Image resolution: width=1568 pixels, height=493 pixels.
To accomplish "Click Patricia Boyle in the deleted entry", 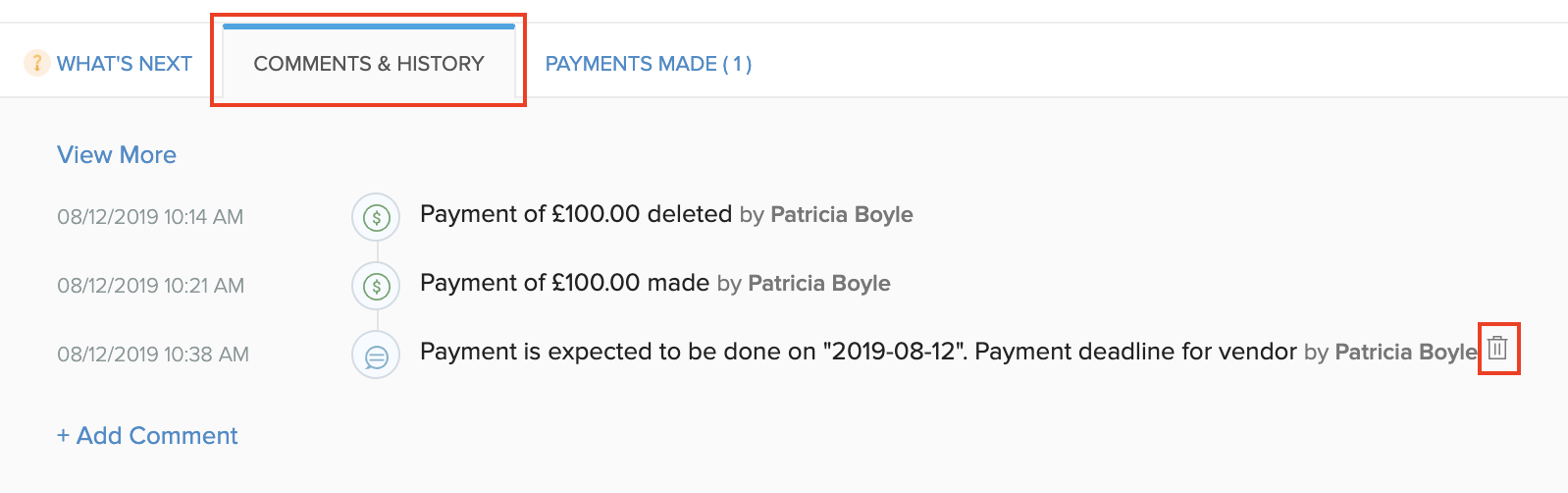I will pos(841,215).
